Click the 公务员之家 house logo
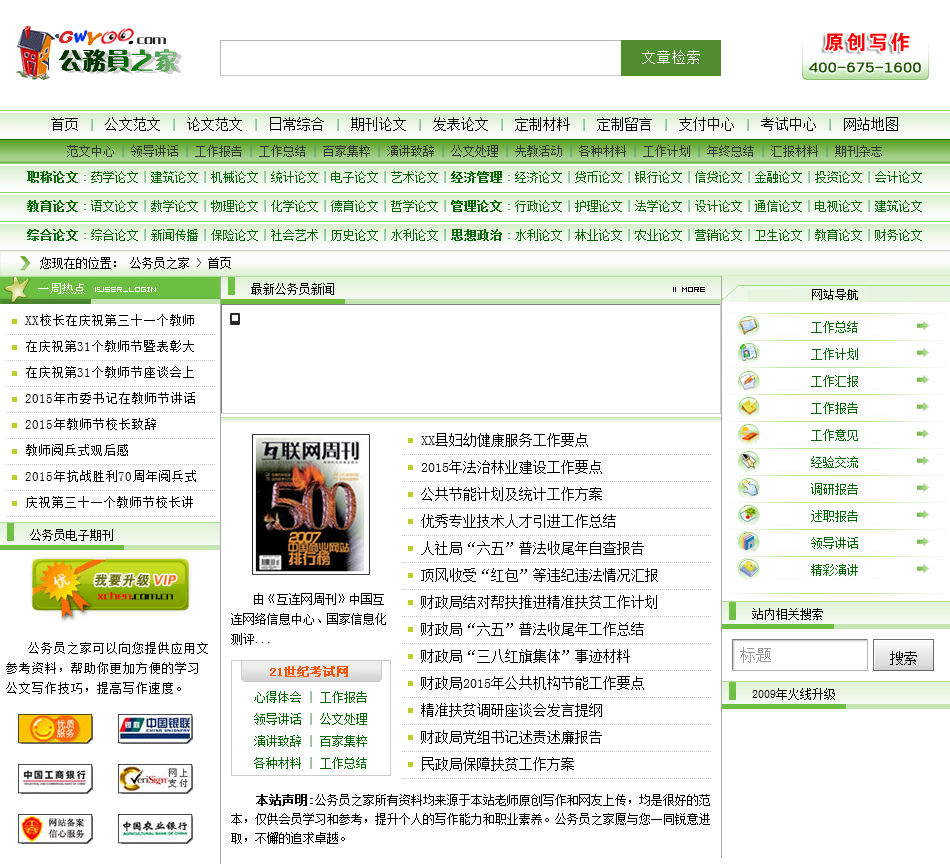 click(98, 53)
